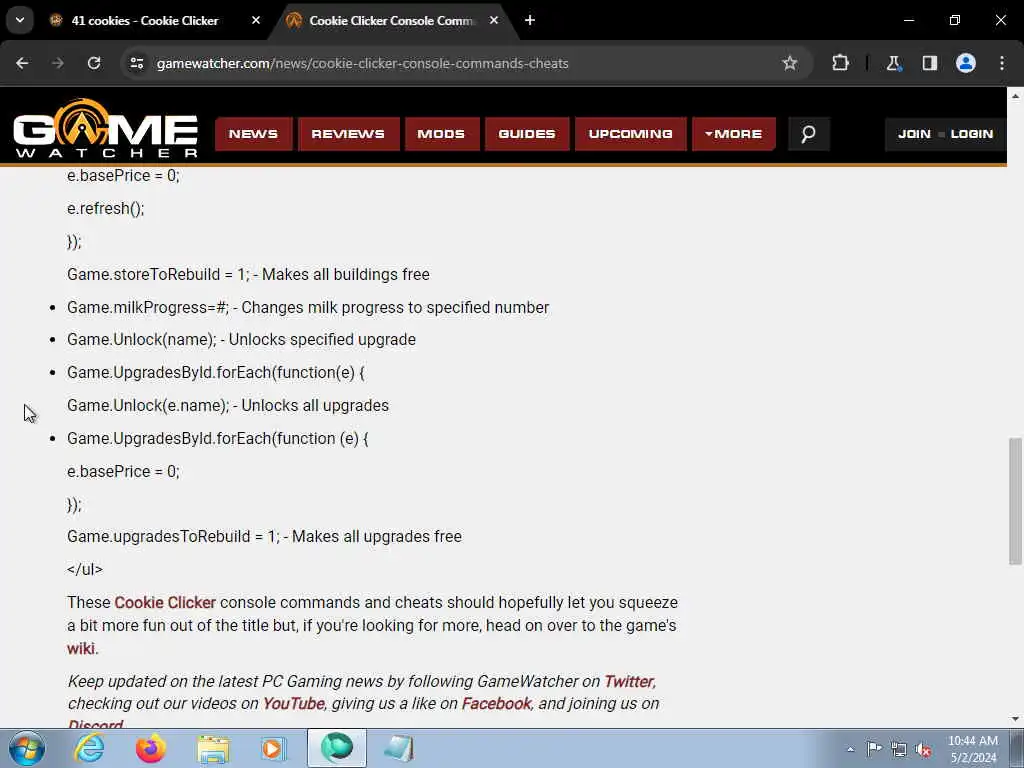Follow the Cookie Clicker link in paragraph
1024x768 pixels.
[165, 602]
